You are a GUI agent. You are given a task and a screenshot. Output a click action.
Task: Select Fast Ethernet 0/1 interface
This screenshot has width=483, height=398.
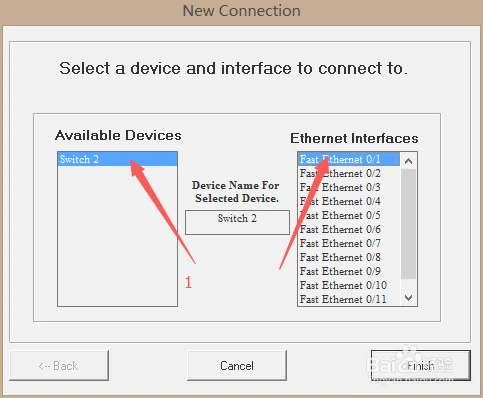[x=349, y=159]
